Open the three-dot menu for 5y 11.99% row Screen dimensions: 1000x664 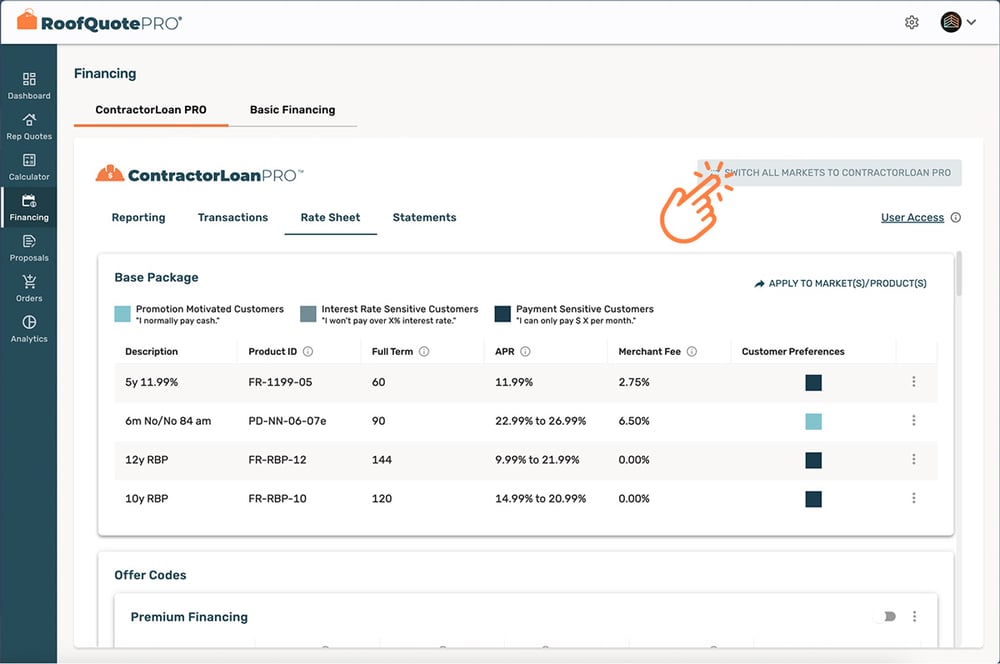pos(914,381)
